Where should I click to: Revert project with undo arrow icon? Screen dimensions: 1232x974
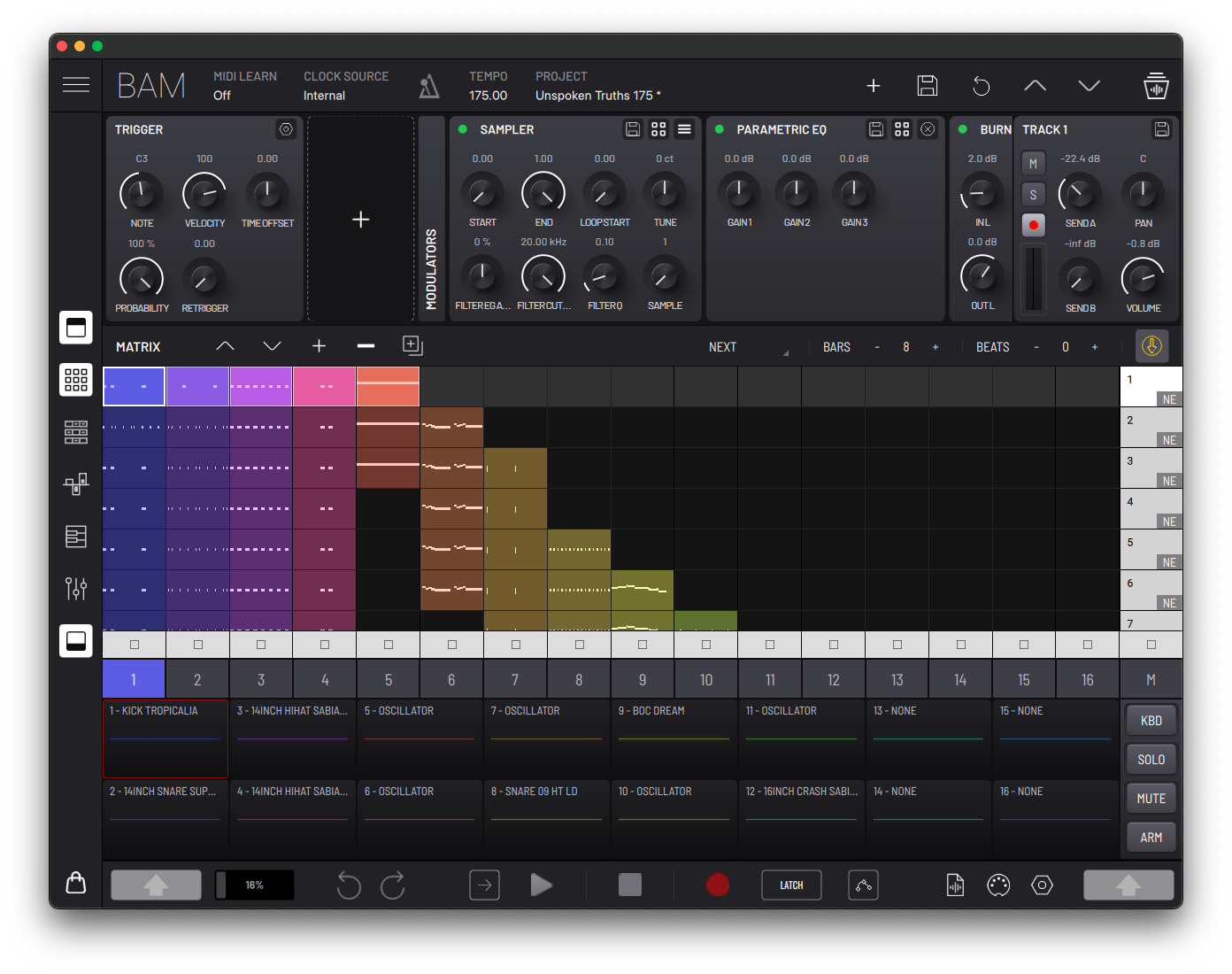point(982,86)
